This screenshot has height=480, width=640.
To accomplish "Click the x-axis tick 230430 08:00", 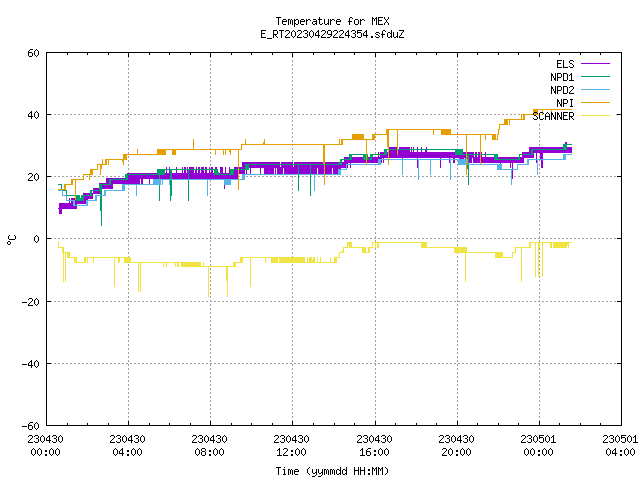I will (209, 446).
